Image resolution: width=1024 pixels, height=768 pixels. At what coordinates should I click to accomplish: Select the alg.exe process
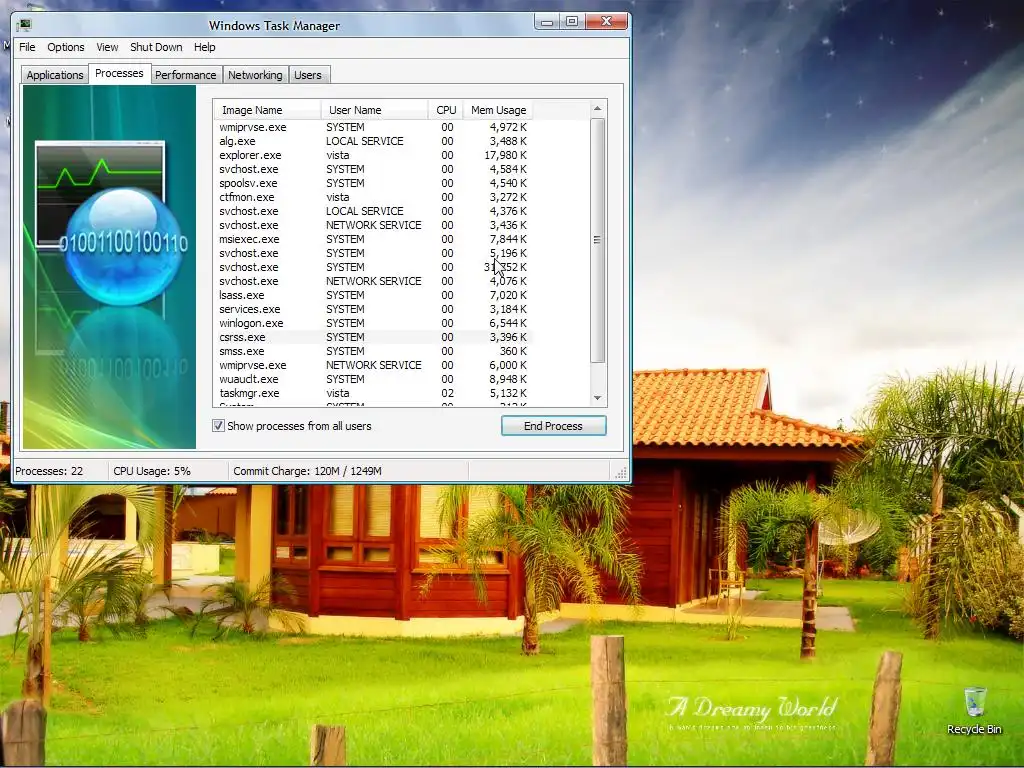coord(373,141)
